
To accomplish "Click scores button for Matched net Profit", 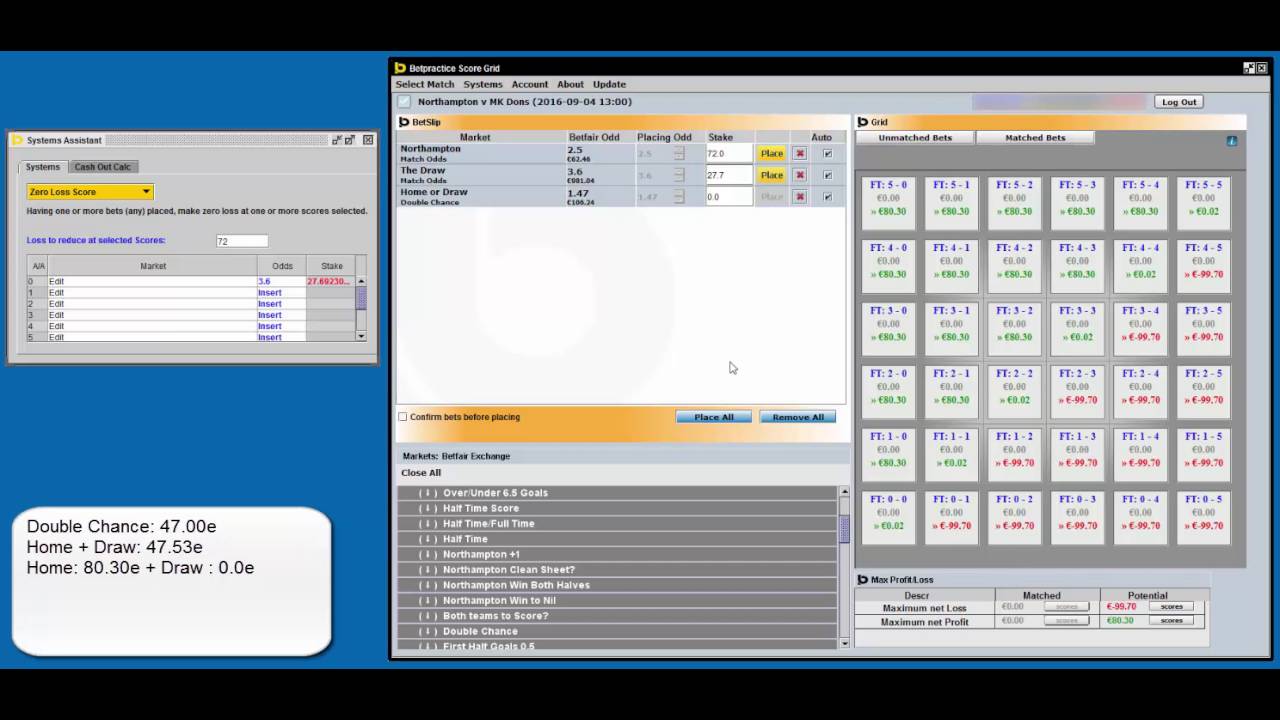I will (x=1067, y=621).
